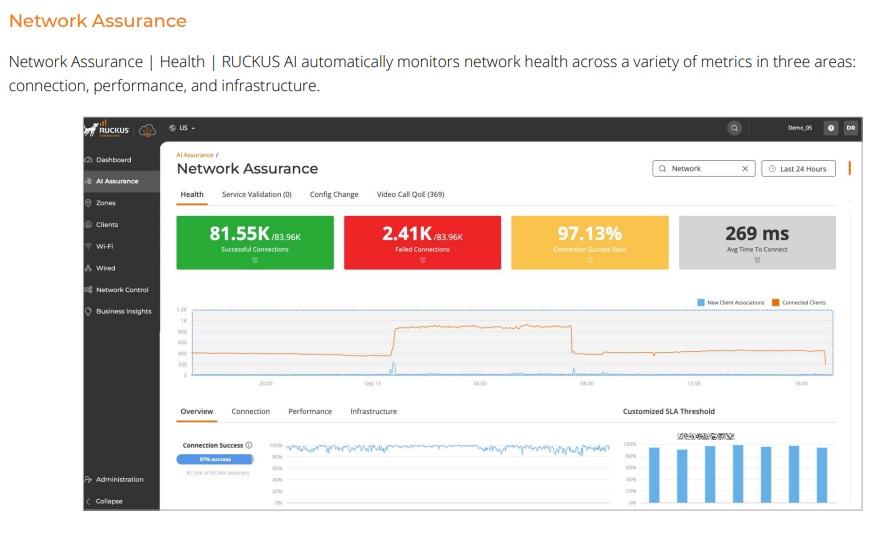The height and width of the screenshot is (539, 886).
Task: Click the Dashboard sidebar icon
Action: 89,160
